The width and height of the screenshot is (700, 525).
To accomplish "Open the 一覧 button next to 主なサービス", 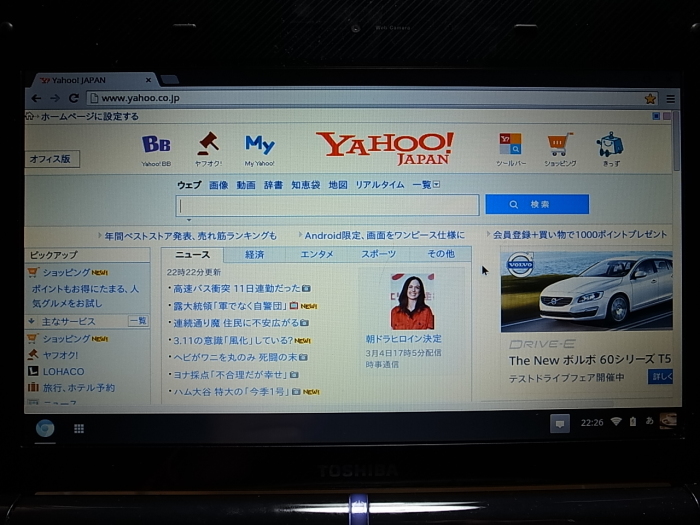I will point(138,321).
